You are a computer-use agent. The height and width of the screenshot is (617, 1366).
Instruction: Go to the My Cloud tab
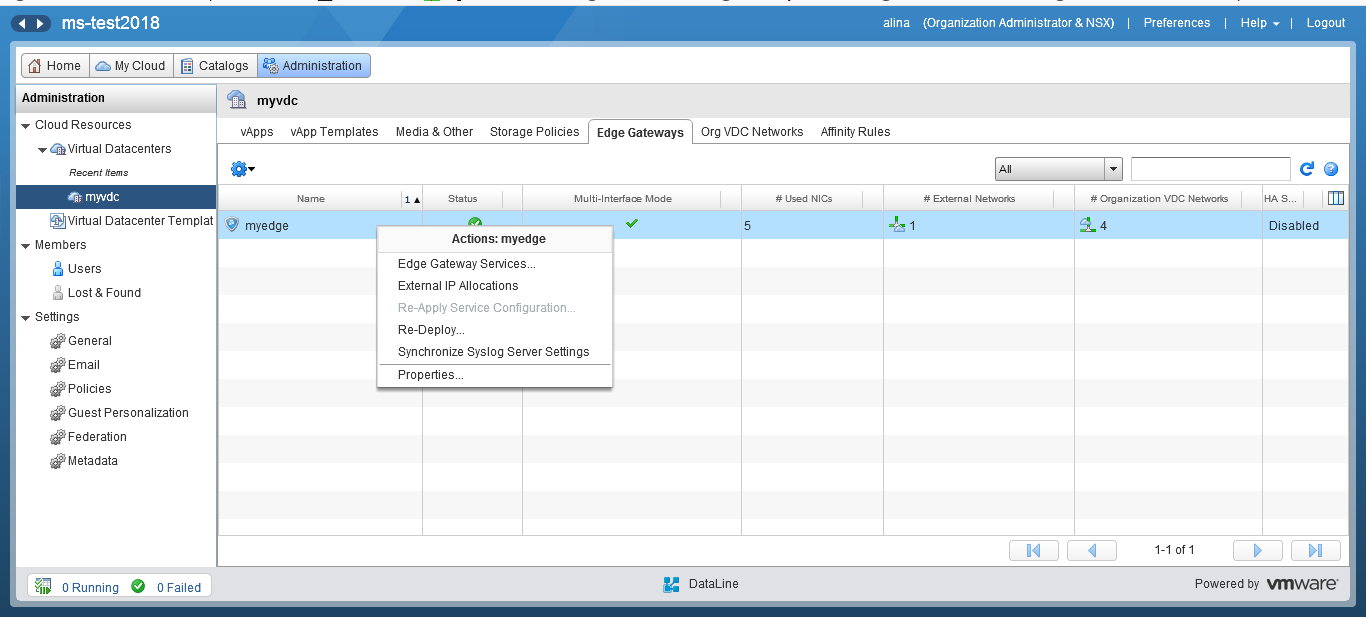[x=131, y=66]
